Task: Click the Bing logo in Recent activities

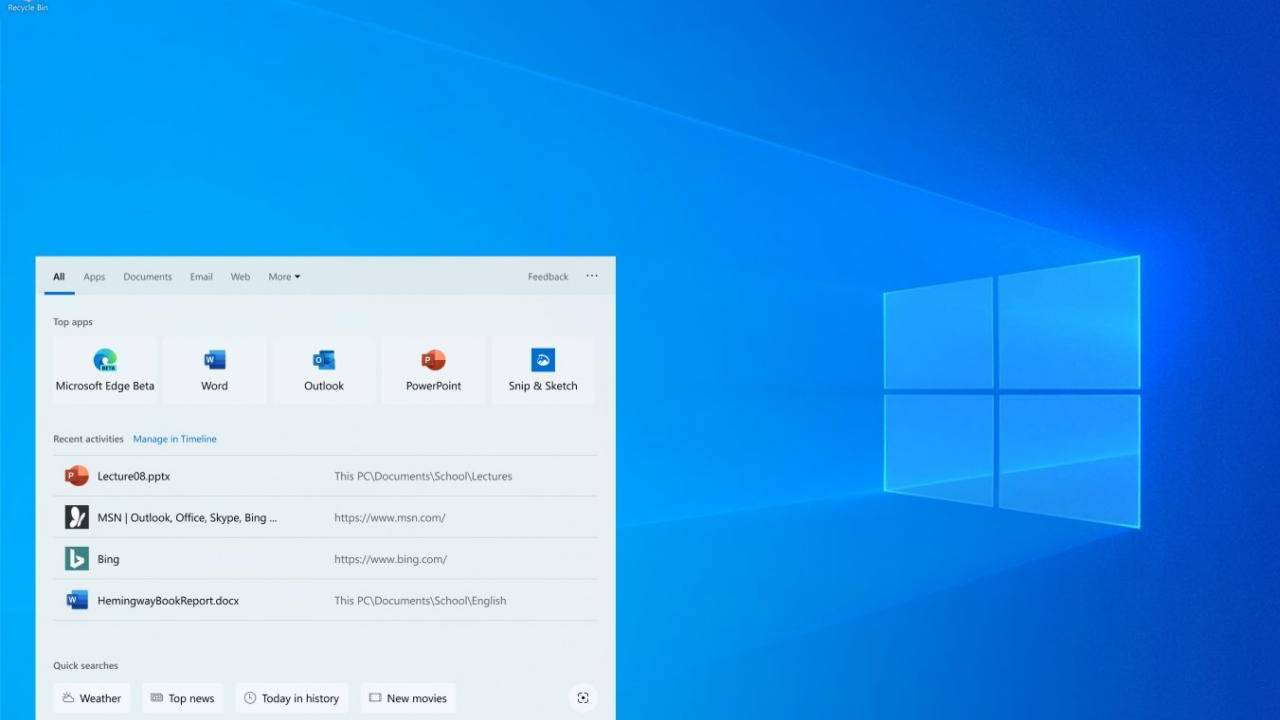Action: coord(77,558)
